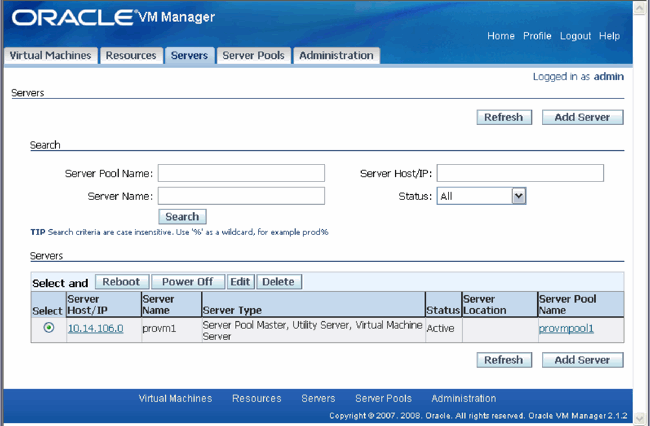Focus the Server Pool Name field
The height and width of the screenshot is (426, 650).
point(241,173)
